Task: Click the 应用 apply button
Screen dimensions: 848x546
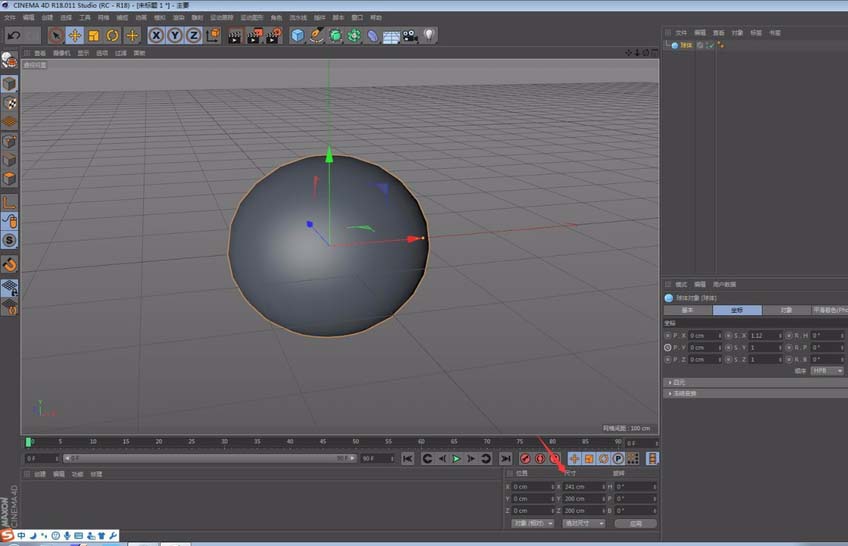Action: [x=635, y=523]
